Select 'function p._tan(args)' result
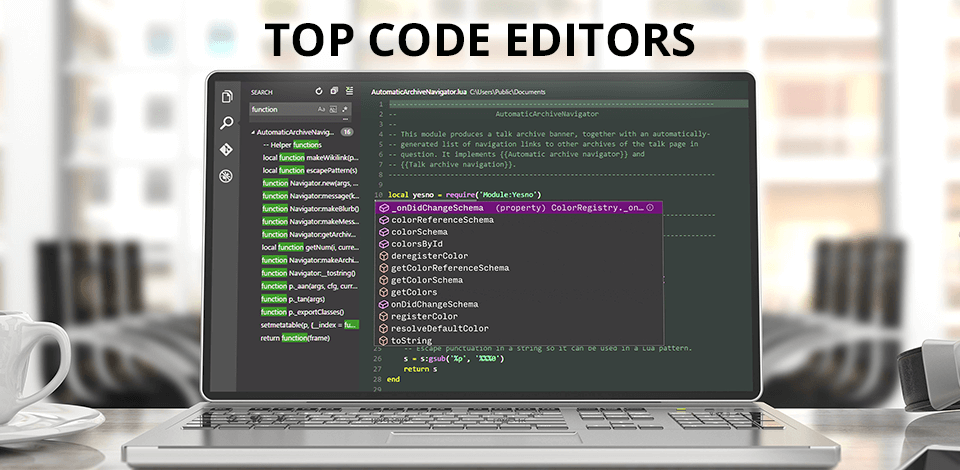The width and height of the screenshot is (960, 470). [294, 299]
